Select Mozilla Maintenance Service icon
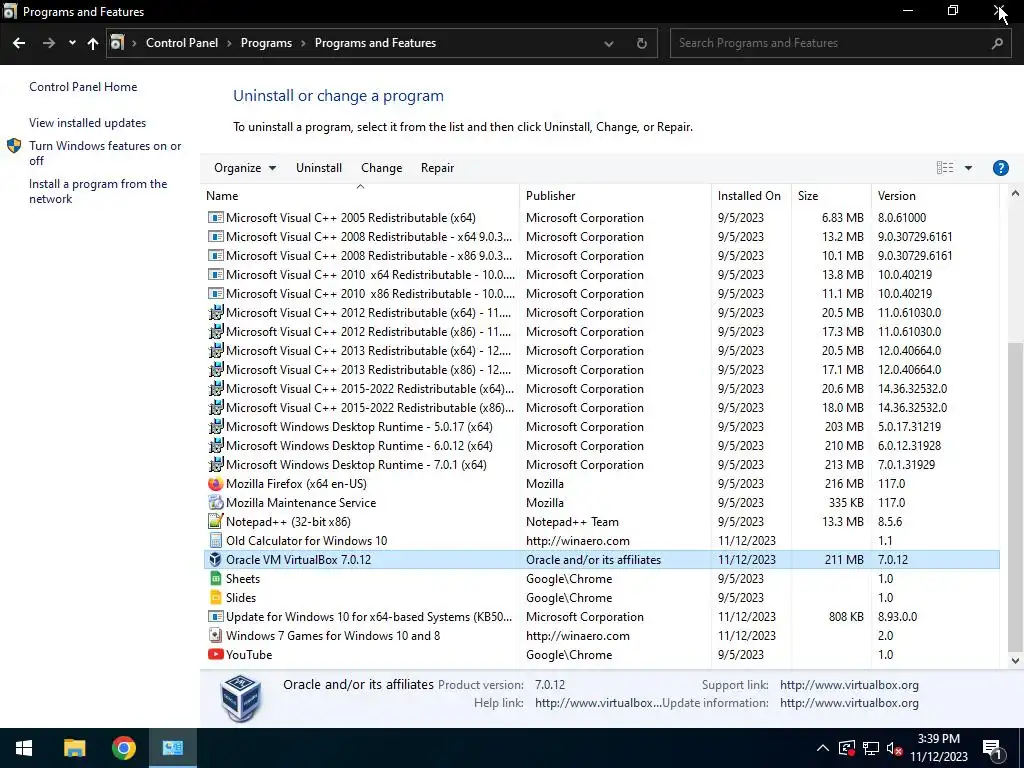This screenshot has height=768, width=1024. [215, 503]
